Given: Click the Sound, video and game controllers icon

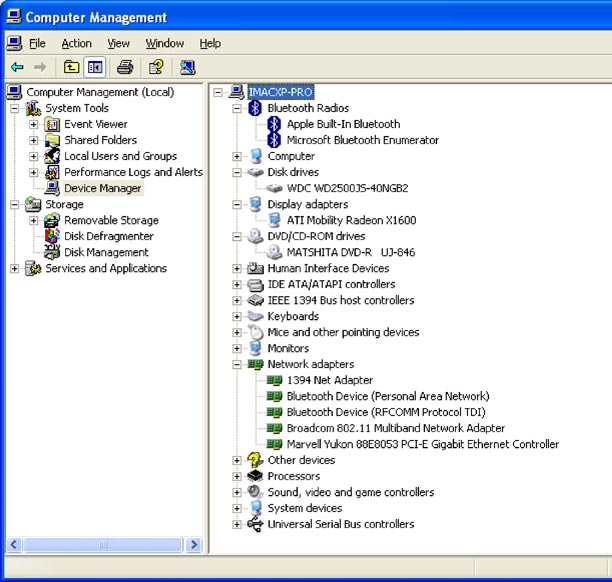Looking at the screenshot, I should pos(255,492).
